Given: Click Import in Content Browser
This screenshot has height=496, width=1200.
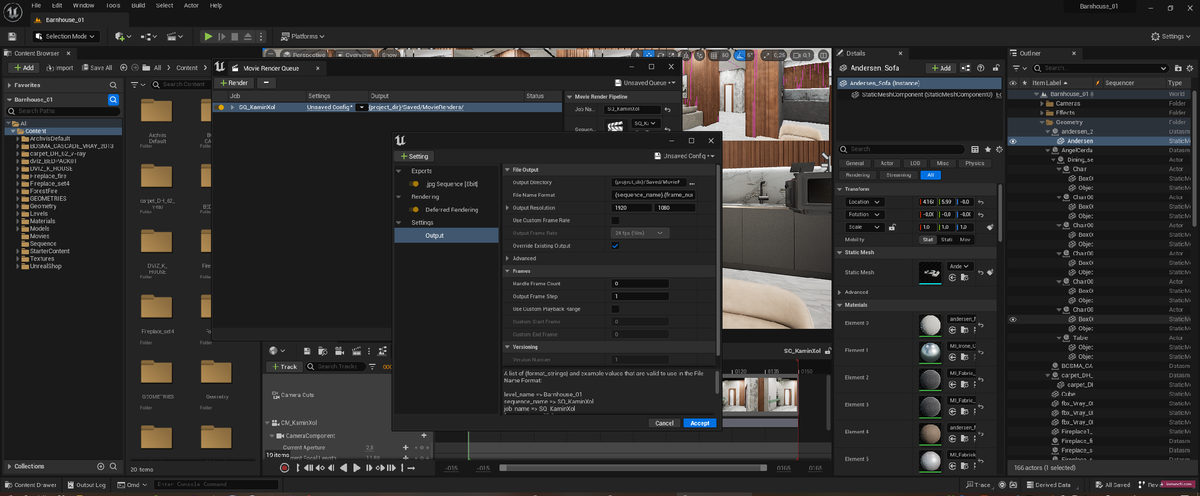Looking at the screenshot, I should [59, 67].
